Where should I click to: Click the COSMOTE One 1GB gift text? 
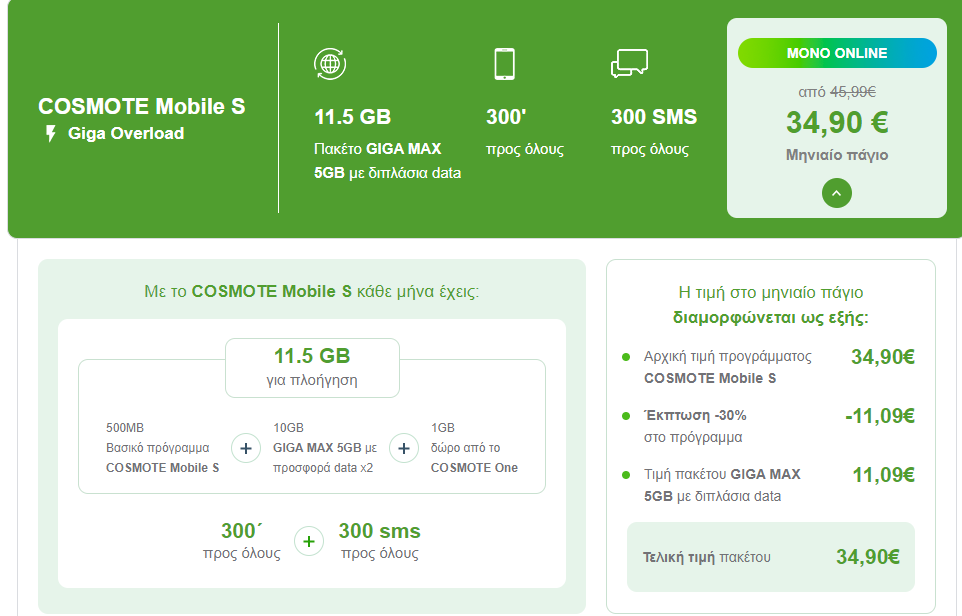point(474,448)
